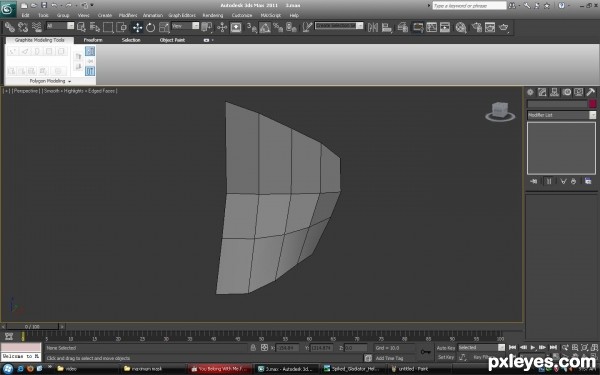
Task: Click the Edit Named Selection Sets icon
Action: (x=307, y=27)
